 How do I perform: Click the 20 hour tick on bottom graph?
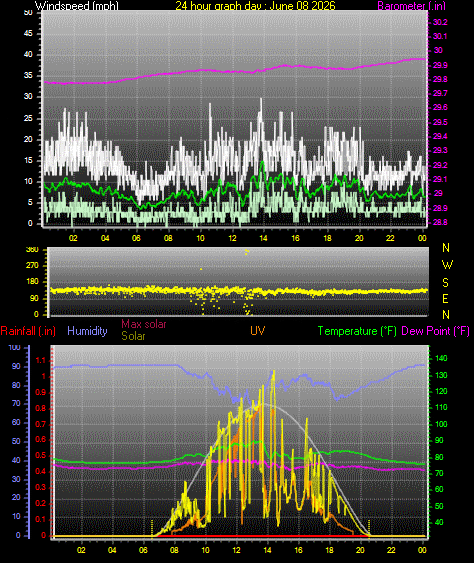(360, 550)
